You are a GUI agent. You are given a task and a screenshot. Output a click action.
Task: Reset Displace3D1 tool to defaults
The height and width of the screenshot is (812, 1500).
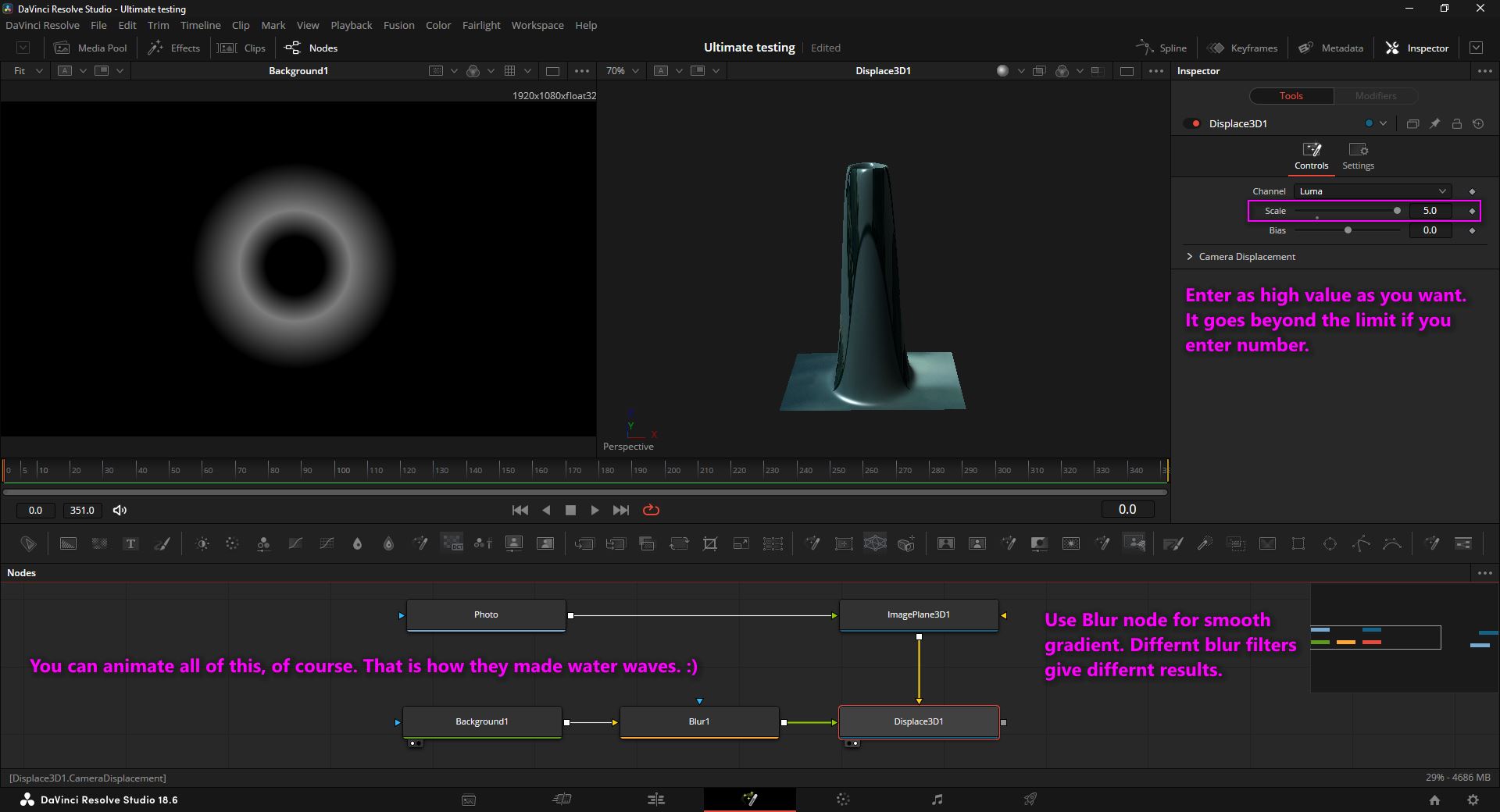point(1478,123)
